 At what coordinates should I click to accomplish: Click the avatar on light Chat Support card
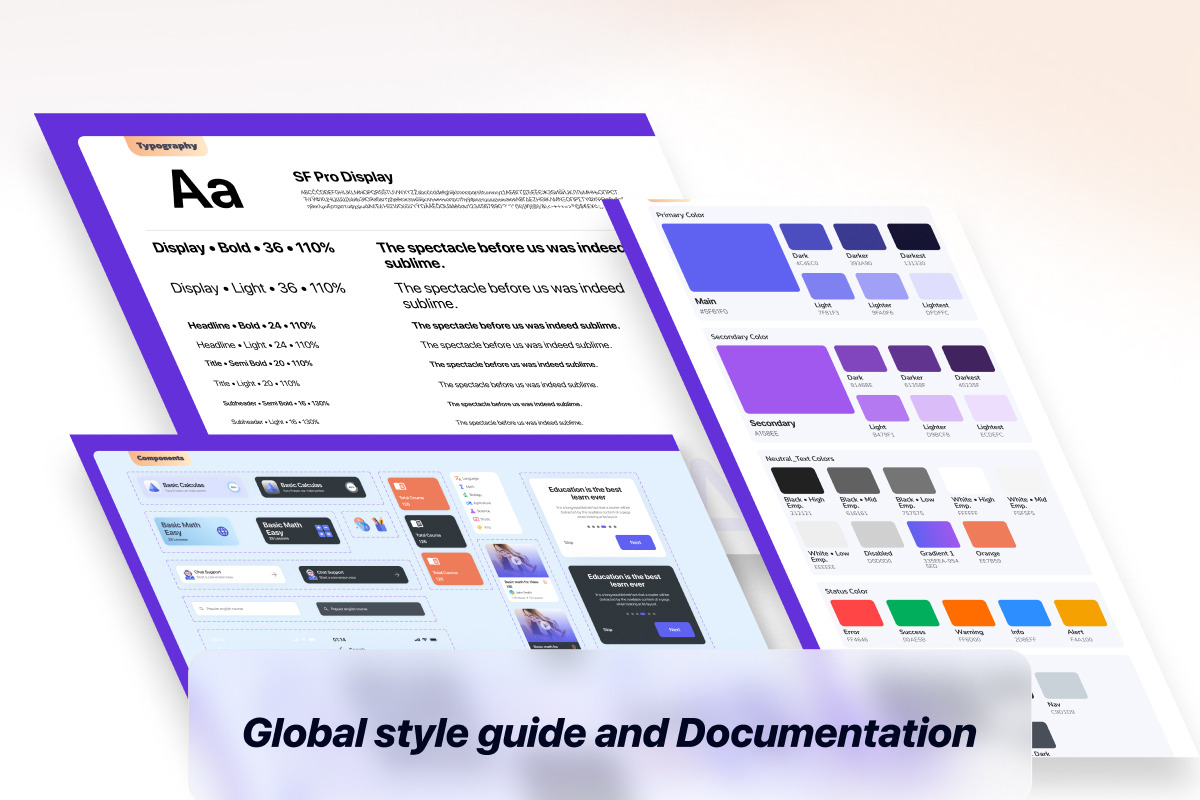(189, 575)
